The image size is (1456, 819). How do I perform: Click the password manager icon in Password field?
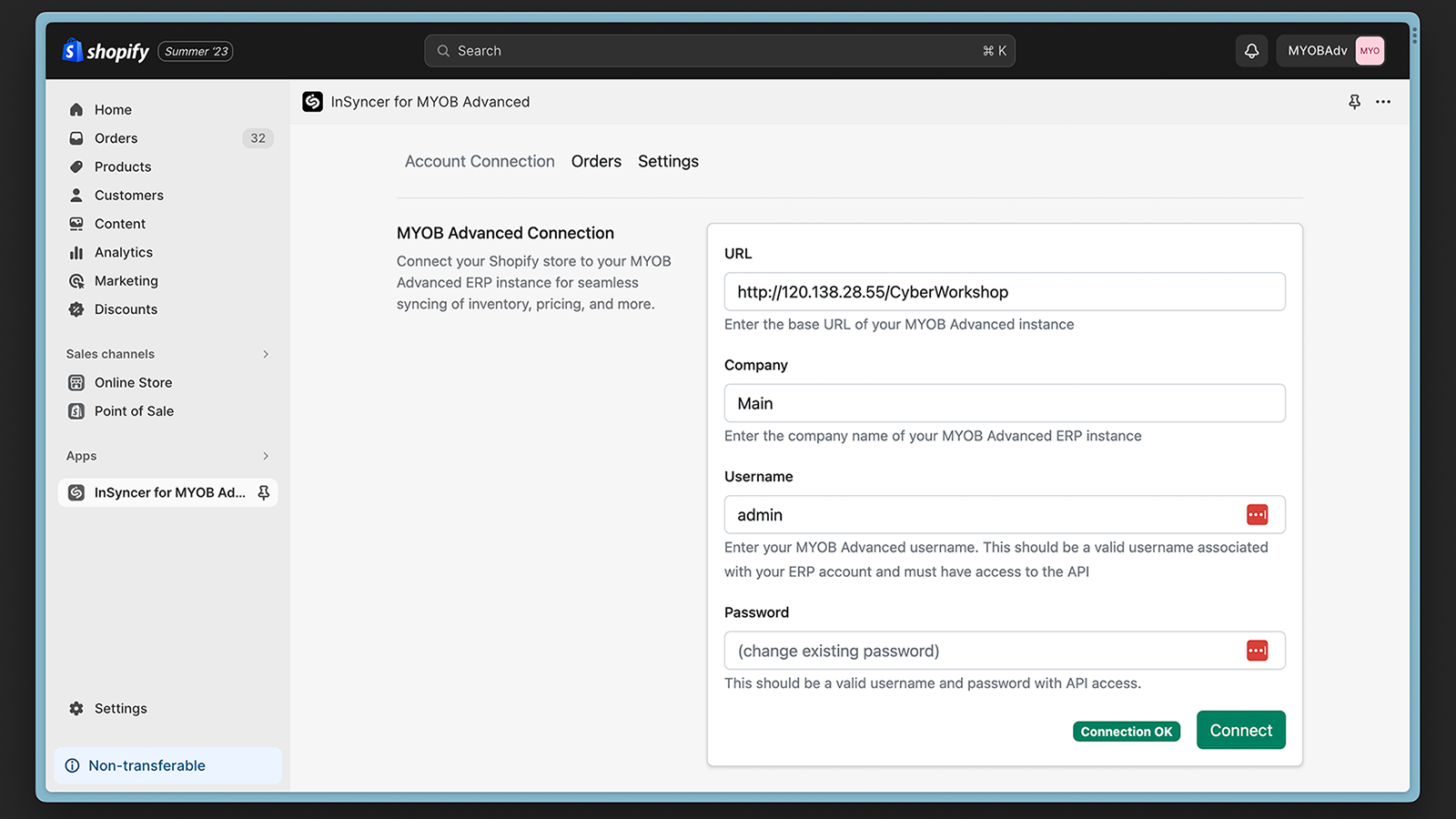pyautogui.click(x=1257, y=651)
